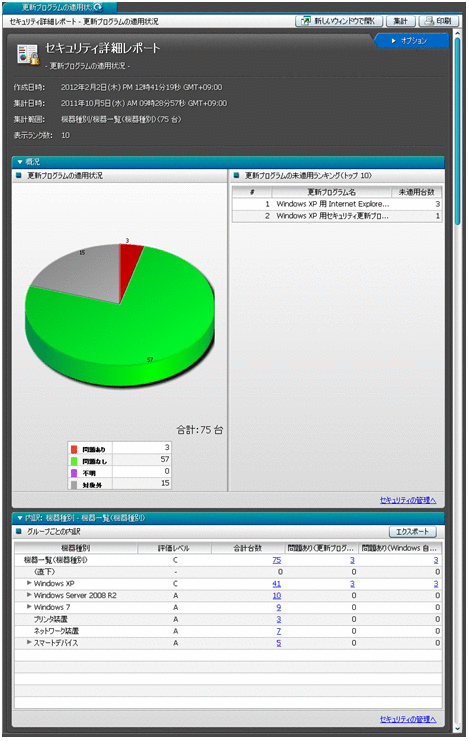Click the 作成日時 value 2012年2月2日

tap(141, 87)
